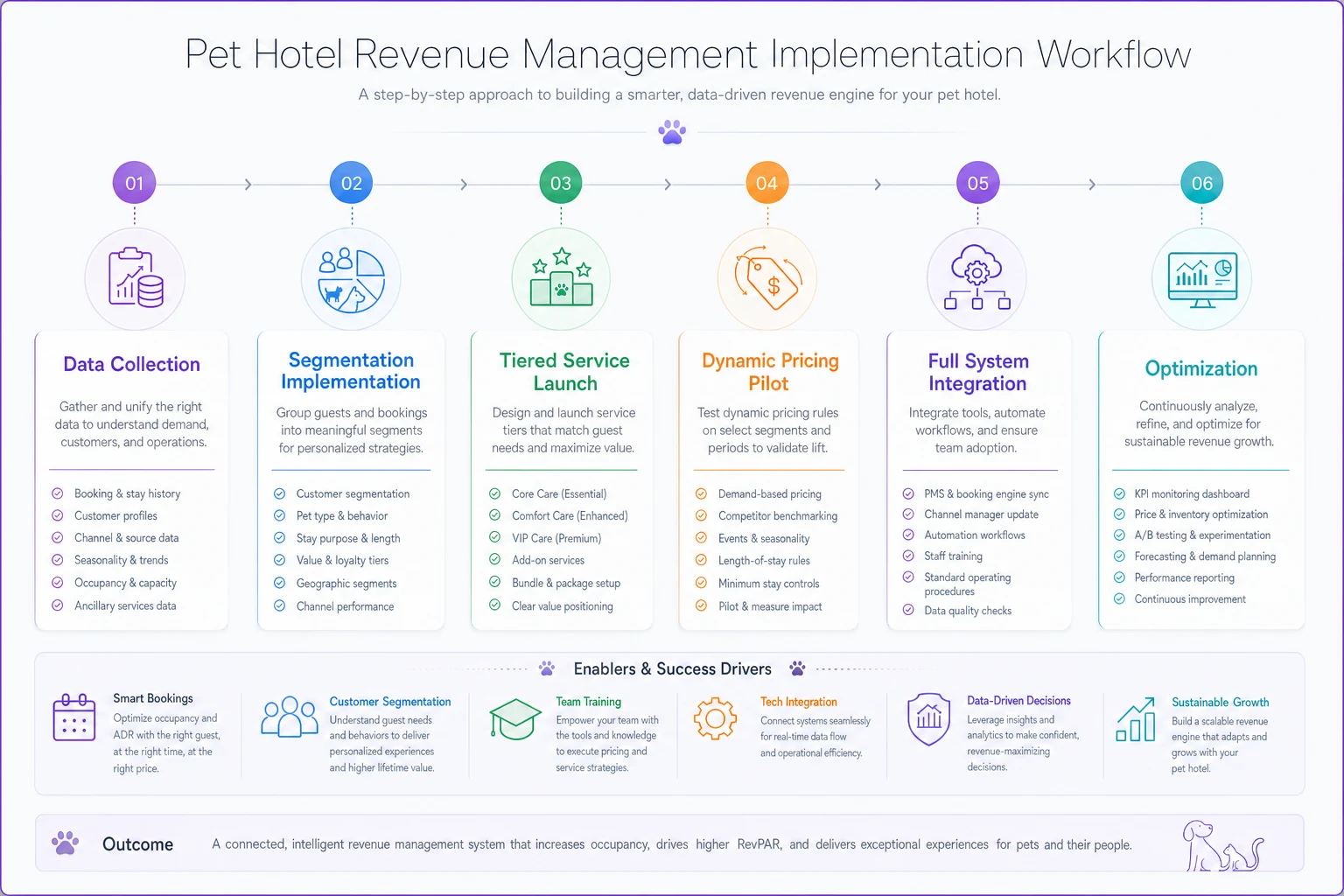Click the Team Training graduation cap icon

point(515,719)
